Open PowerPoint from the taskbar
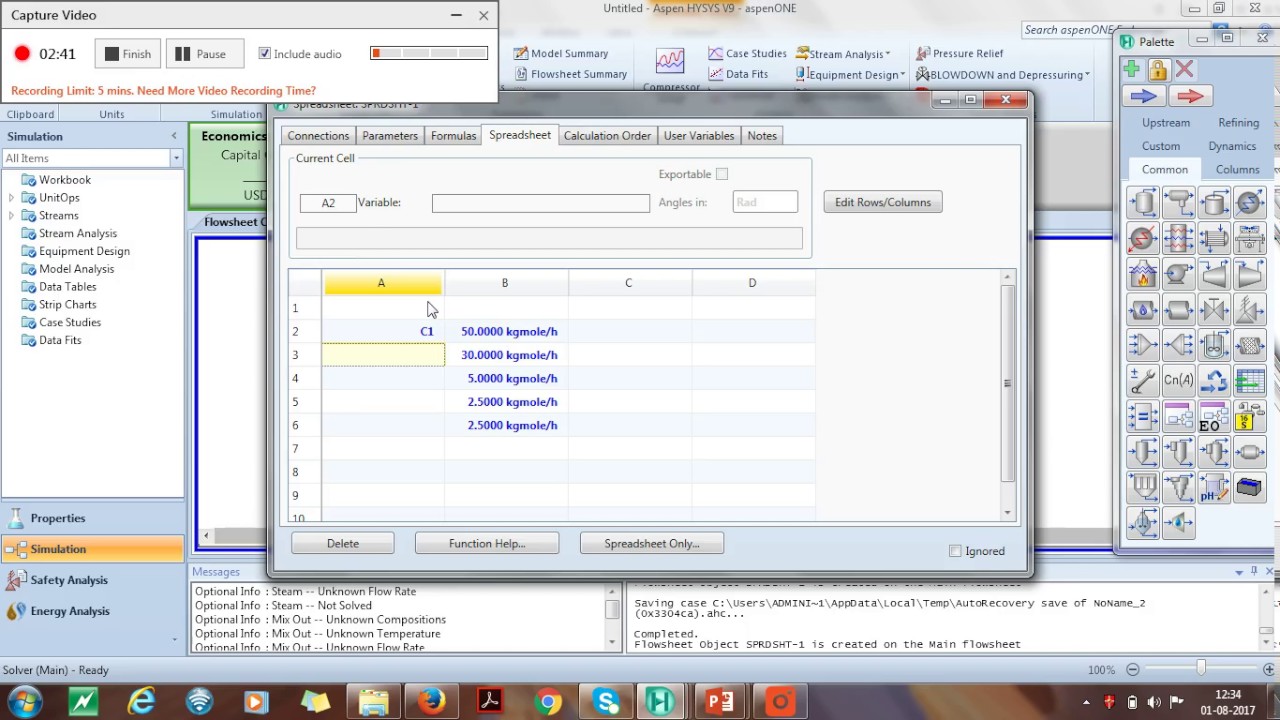 pos(720,701)
